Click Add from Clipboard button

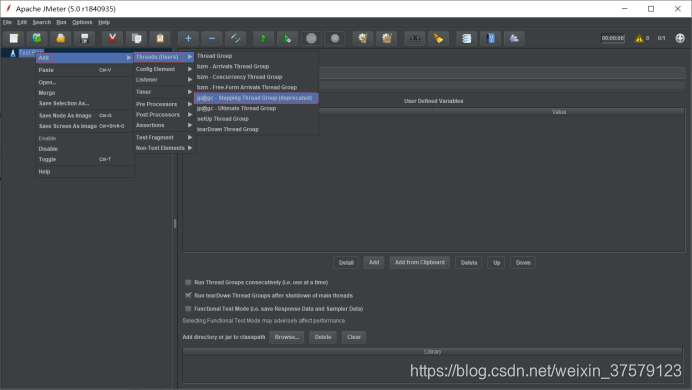(420, 262)
